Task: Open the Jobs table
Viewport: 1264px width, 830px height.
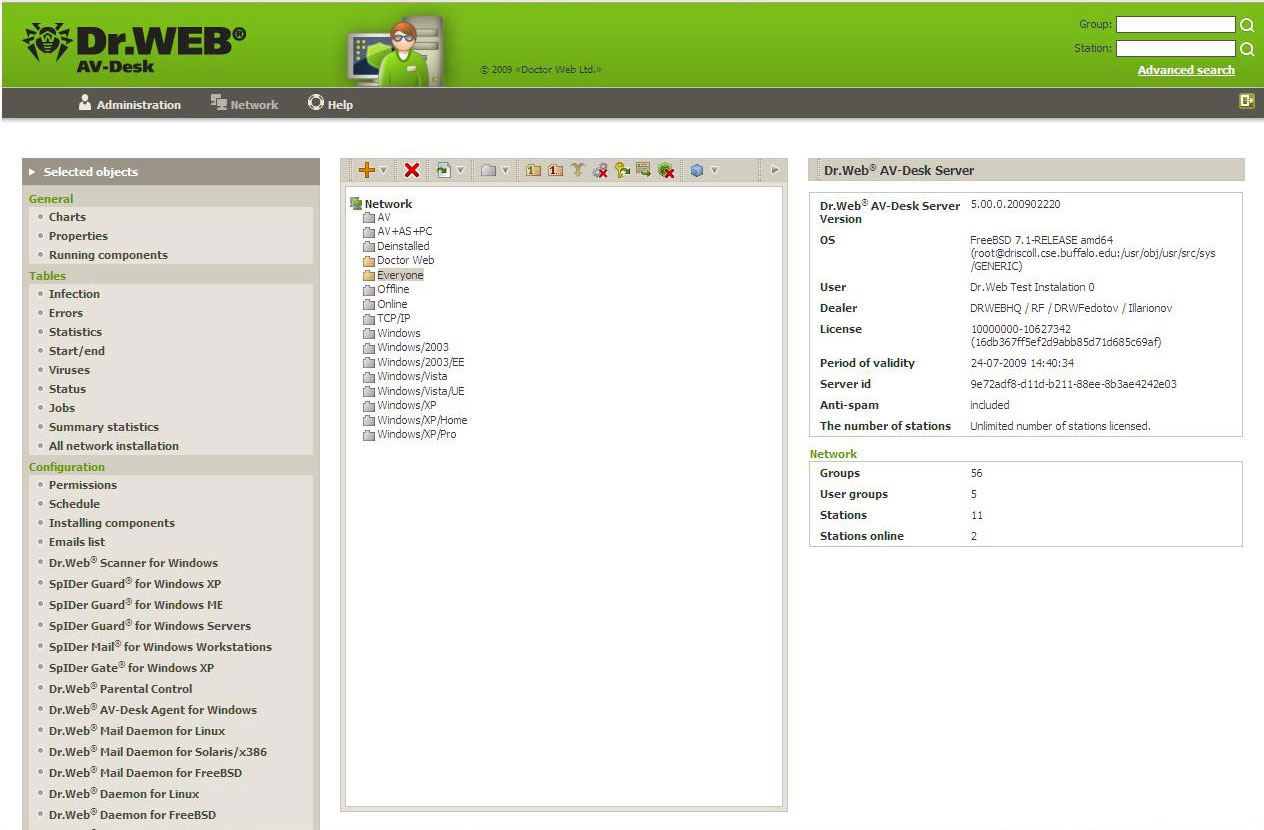Action: pos(62,408)
